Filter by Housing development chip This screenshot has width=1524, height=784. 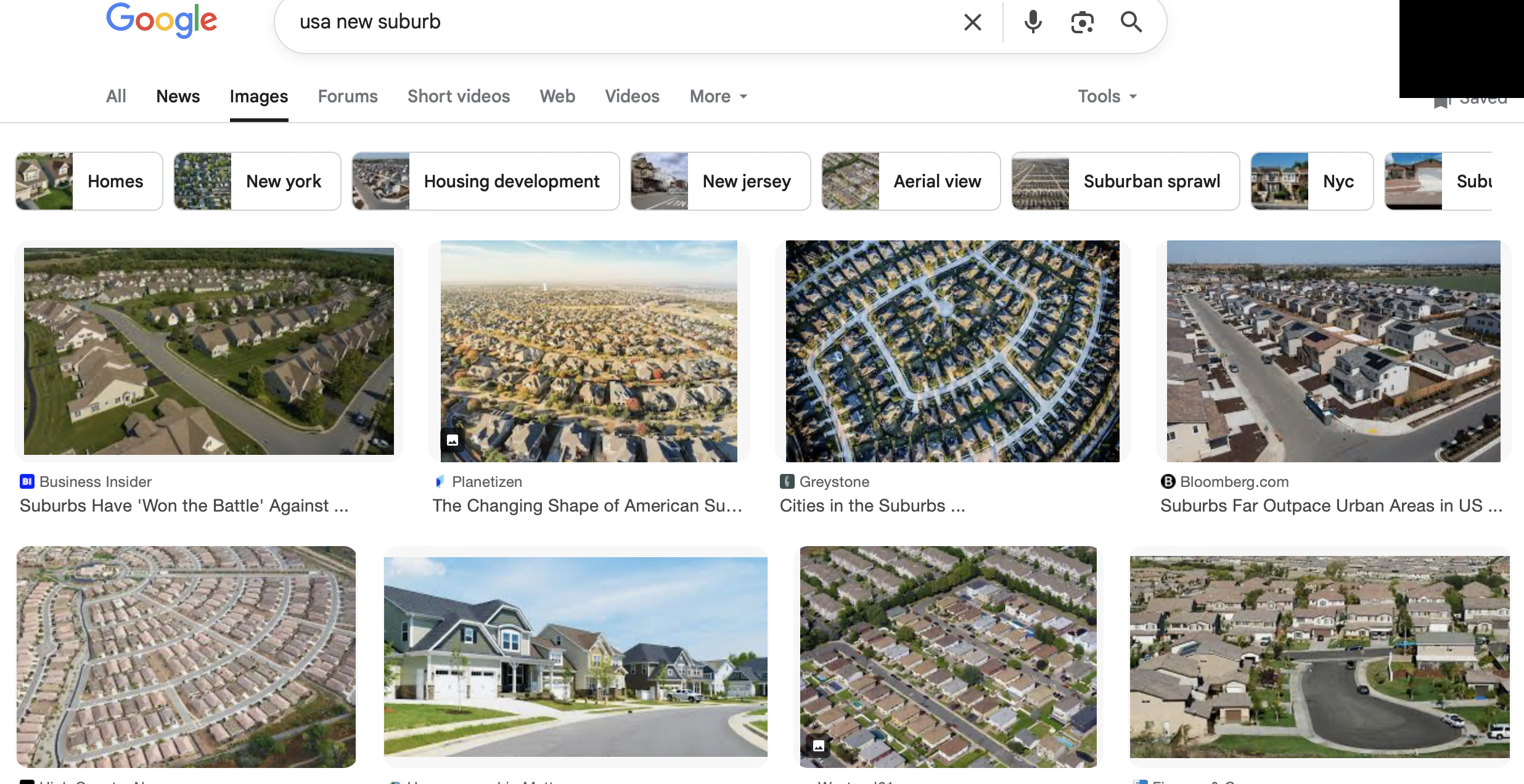pyautogui.click(x=485, y=181)
